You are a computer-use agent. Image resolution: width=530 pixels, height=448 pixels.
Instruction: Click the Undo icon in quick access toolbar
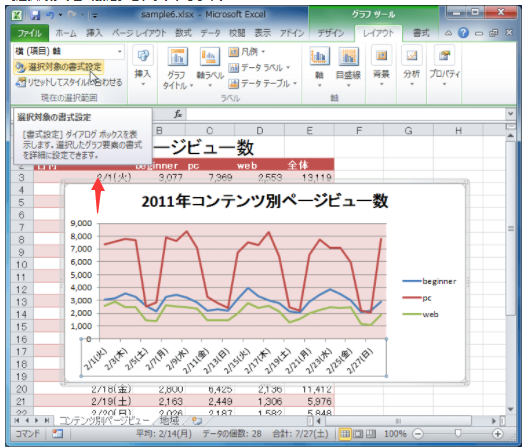coord(50,15)
